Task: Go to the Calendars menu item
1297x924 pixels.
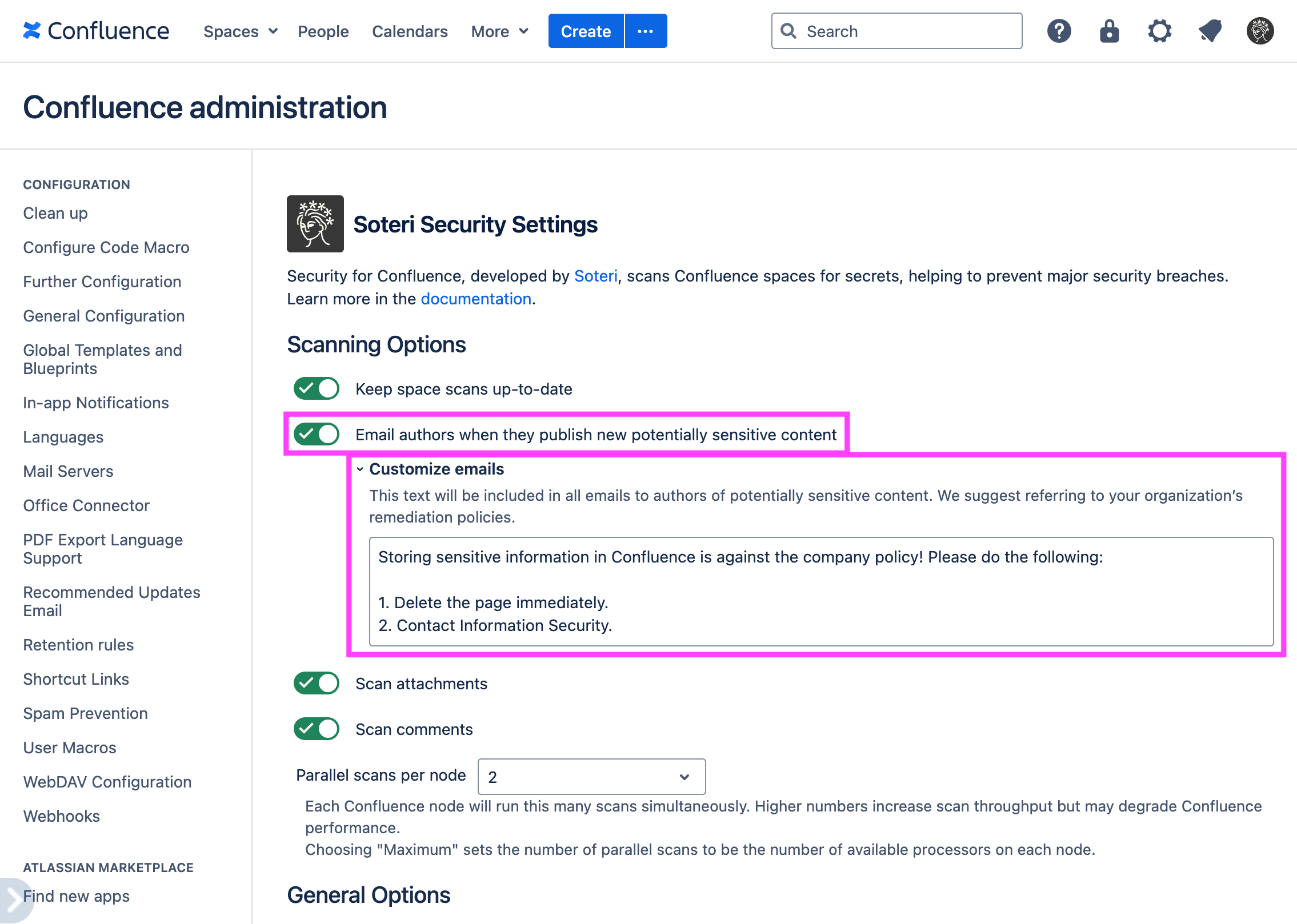Action: coord(409,31)
